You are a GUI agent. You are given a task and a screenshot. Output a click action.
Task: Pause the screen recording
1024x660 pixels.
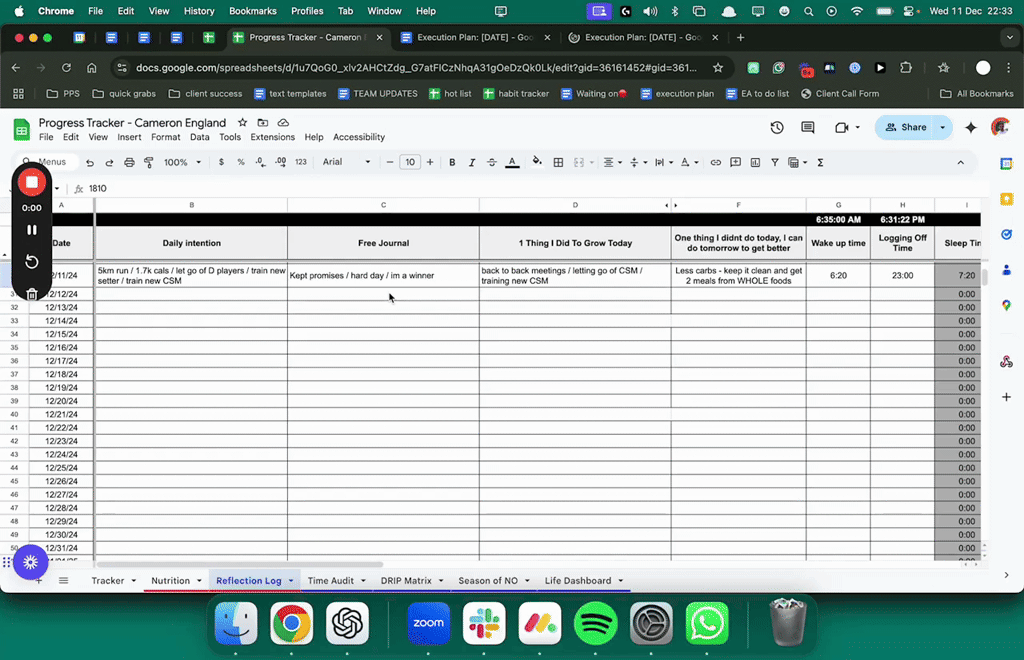[31, 230]
